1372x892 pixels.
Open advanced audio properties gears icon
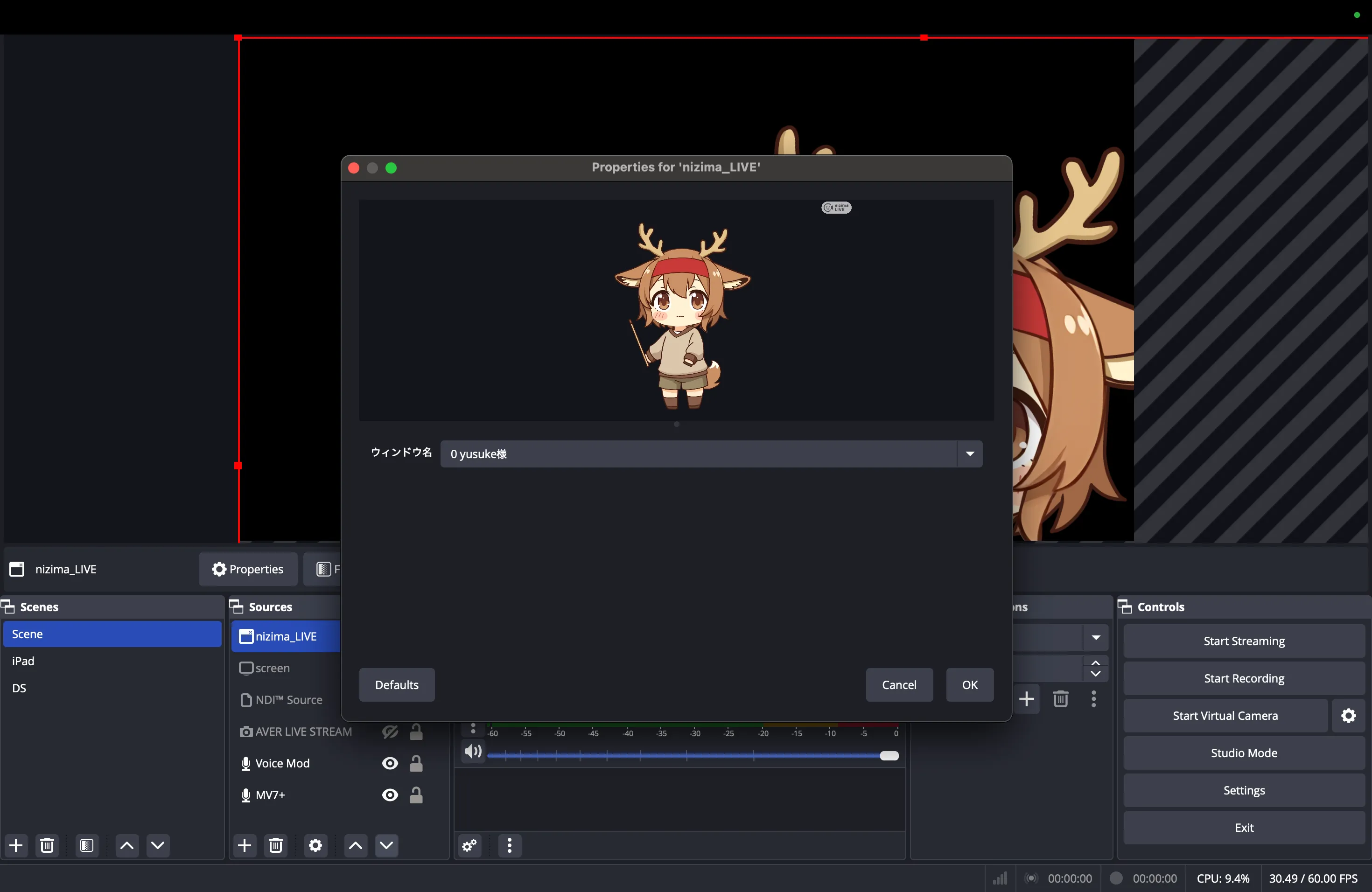[x=470, y=845]
